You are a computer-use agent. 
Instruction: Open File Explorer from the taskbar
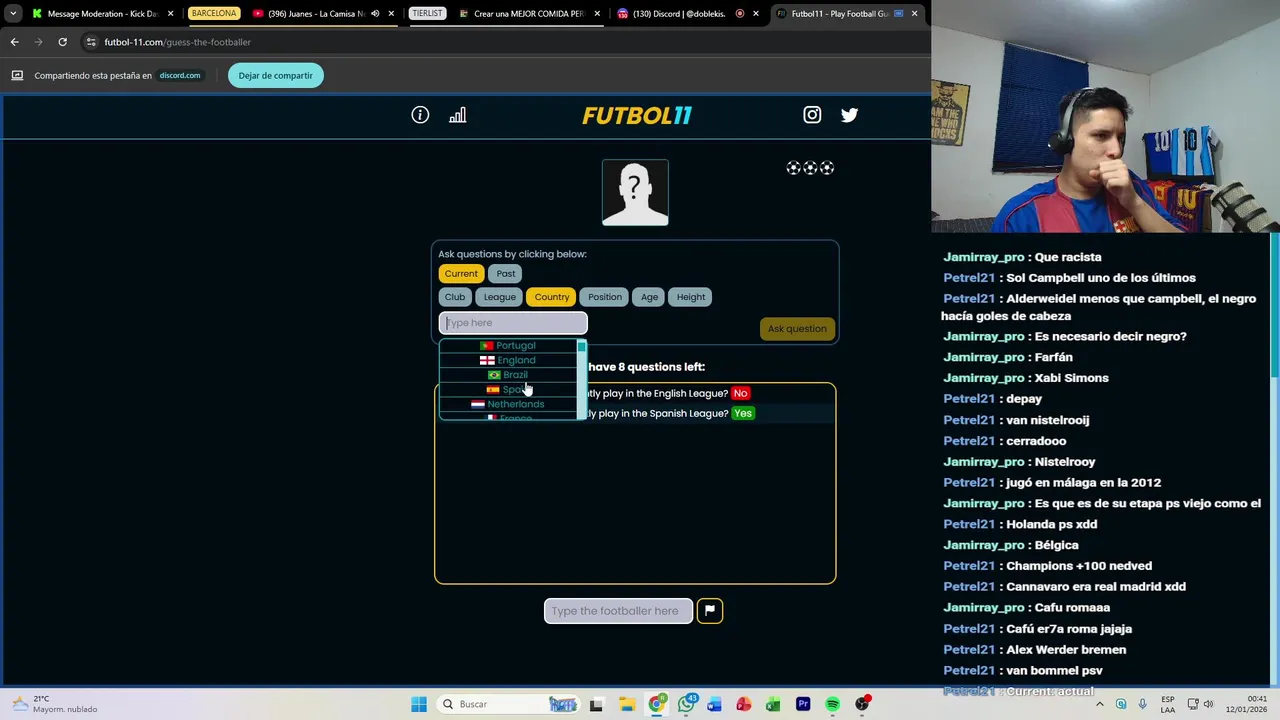point(626,704)
